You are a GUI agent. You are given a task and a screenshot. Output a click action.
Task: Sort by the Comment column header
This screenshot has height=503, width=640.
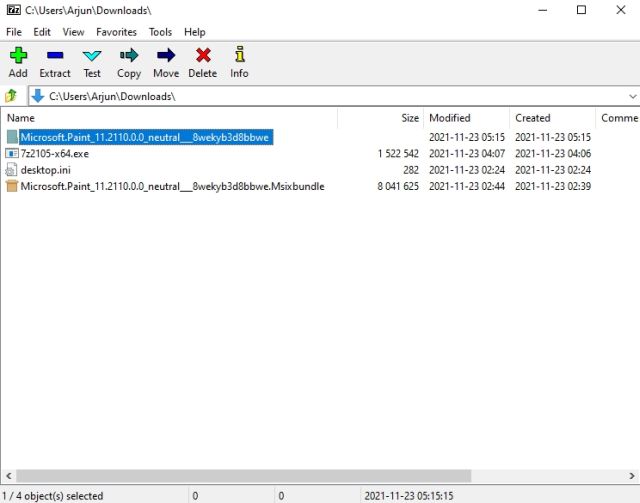(x=618, y=118)
